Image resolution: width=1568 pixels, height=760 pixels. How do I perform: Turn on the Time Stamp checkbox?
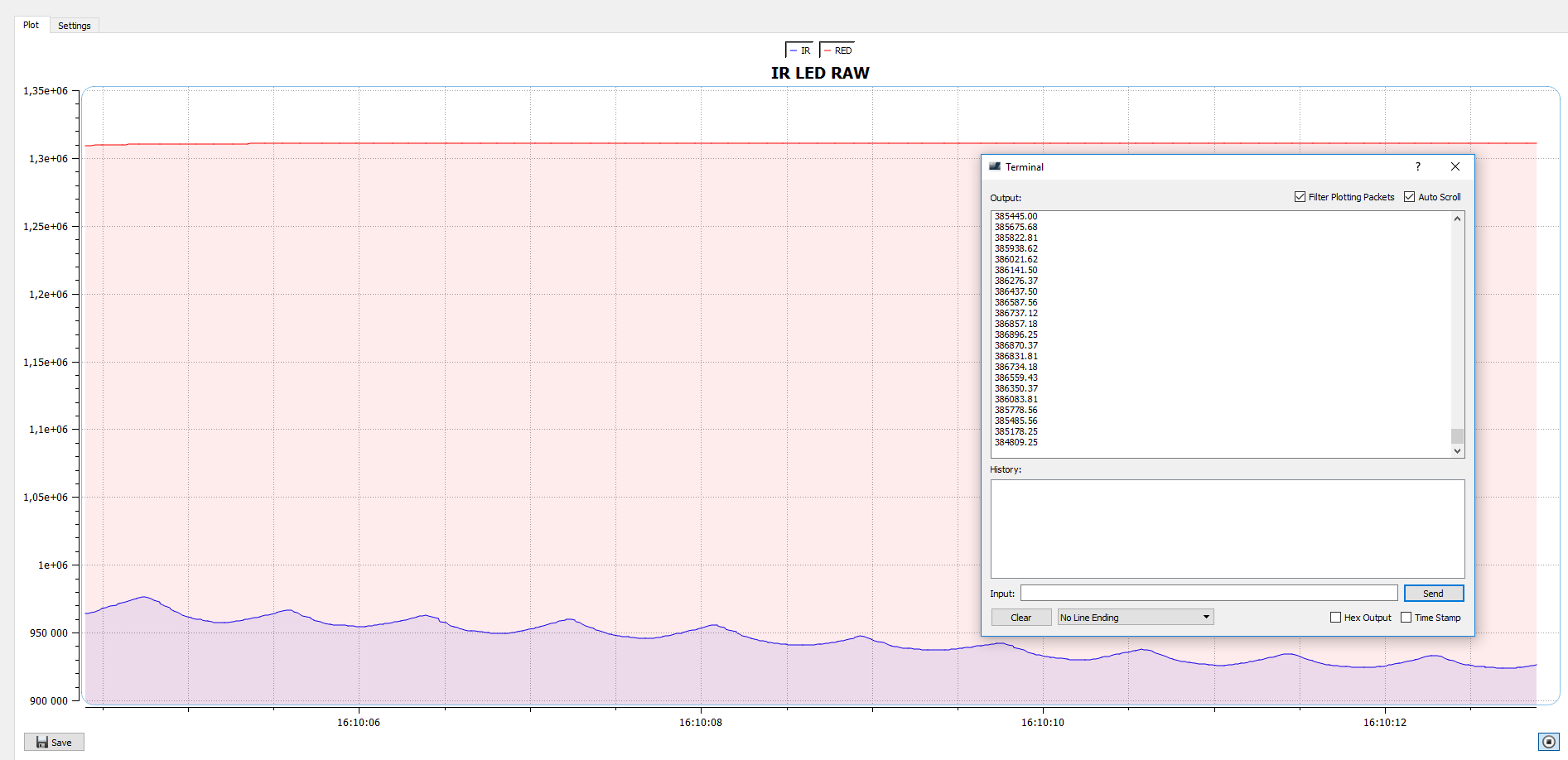click(x=1406, y=618)
